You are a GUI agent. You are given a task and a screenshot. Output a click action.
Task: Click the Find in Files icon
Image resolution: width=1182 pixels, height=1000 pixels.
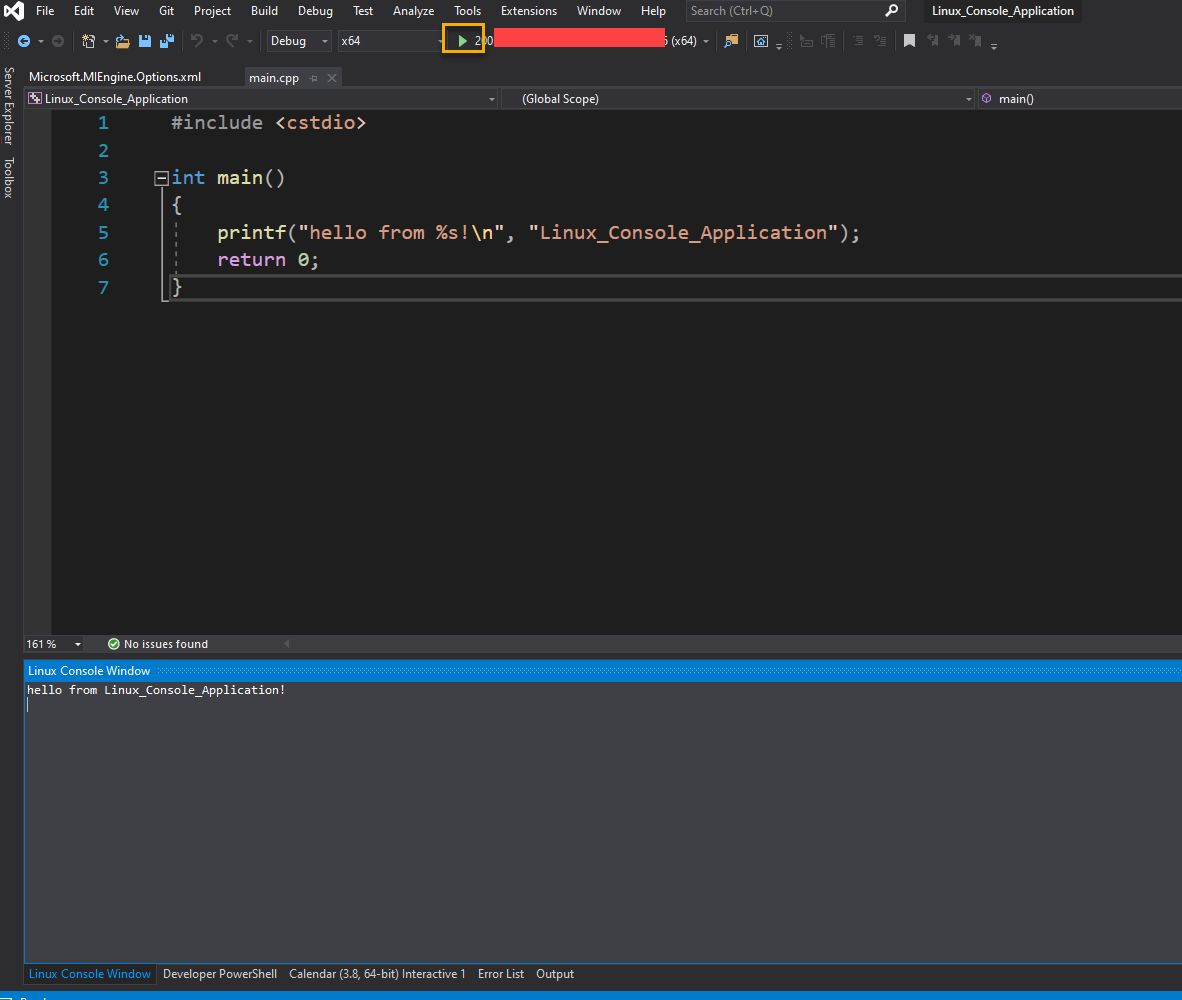(730, 41)
